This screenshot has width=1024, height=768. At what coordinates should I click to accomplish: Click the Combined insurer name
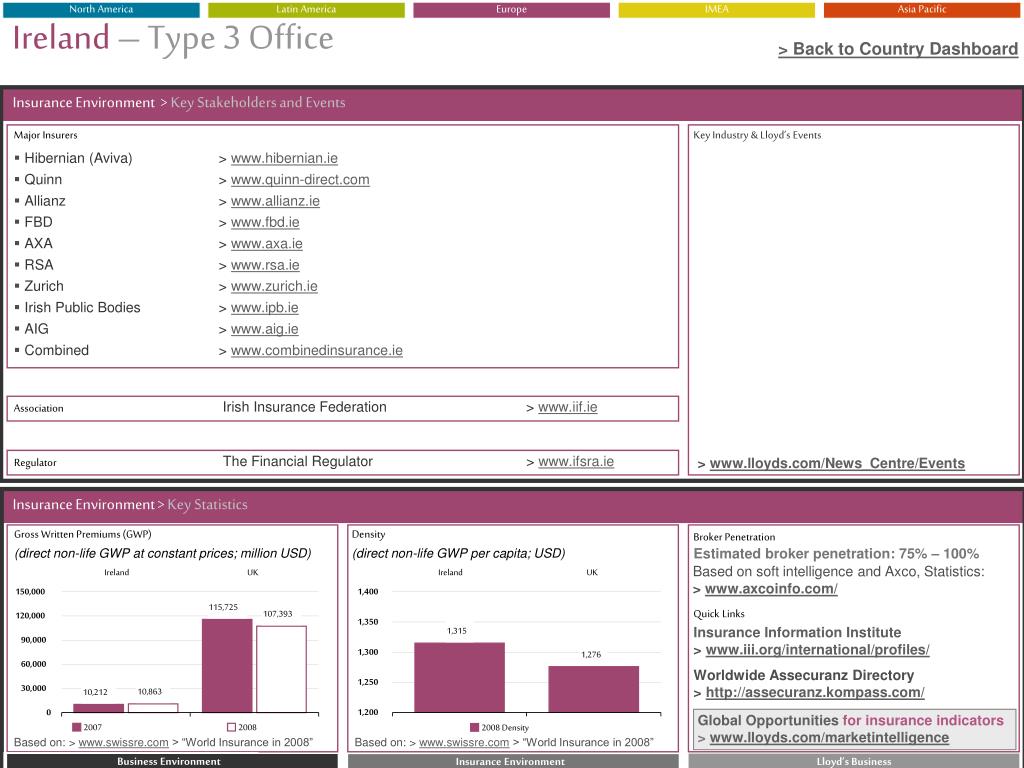tap(56, 351)
